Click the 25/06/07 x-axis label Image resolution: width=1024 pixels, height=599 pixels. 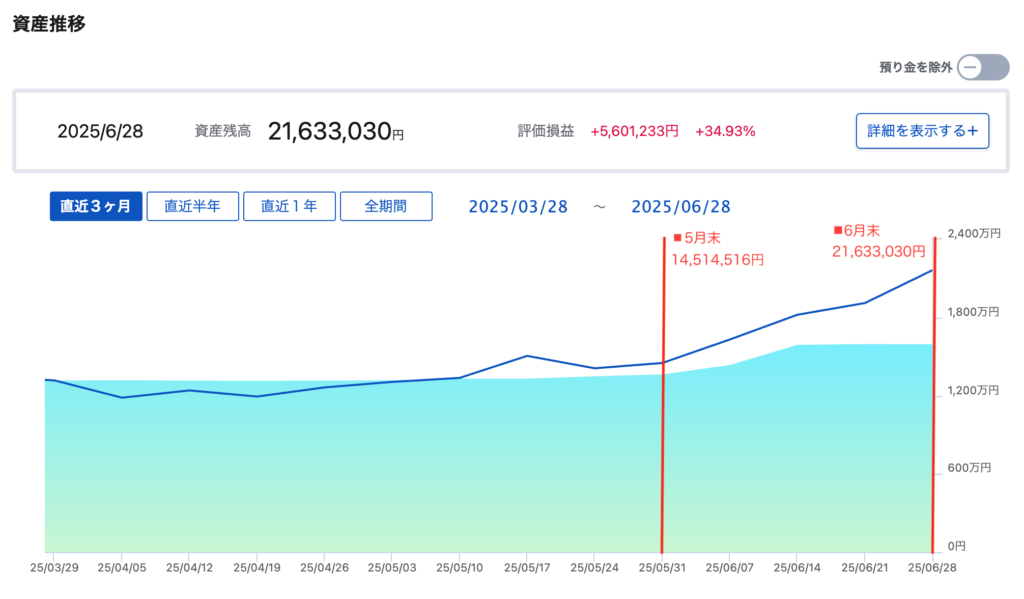(729, 568)
